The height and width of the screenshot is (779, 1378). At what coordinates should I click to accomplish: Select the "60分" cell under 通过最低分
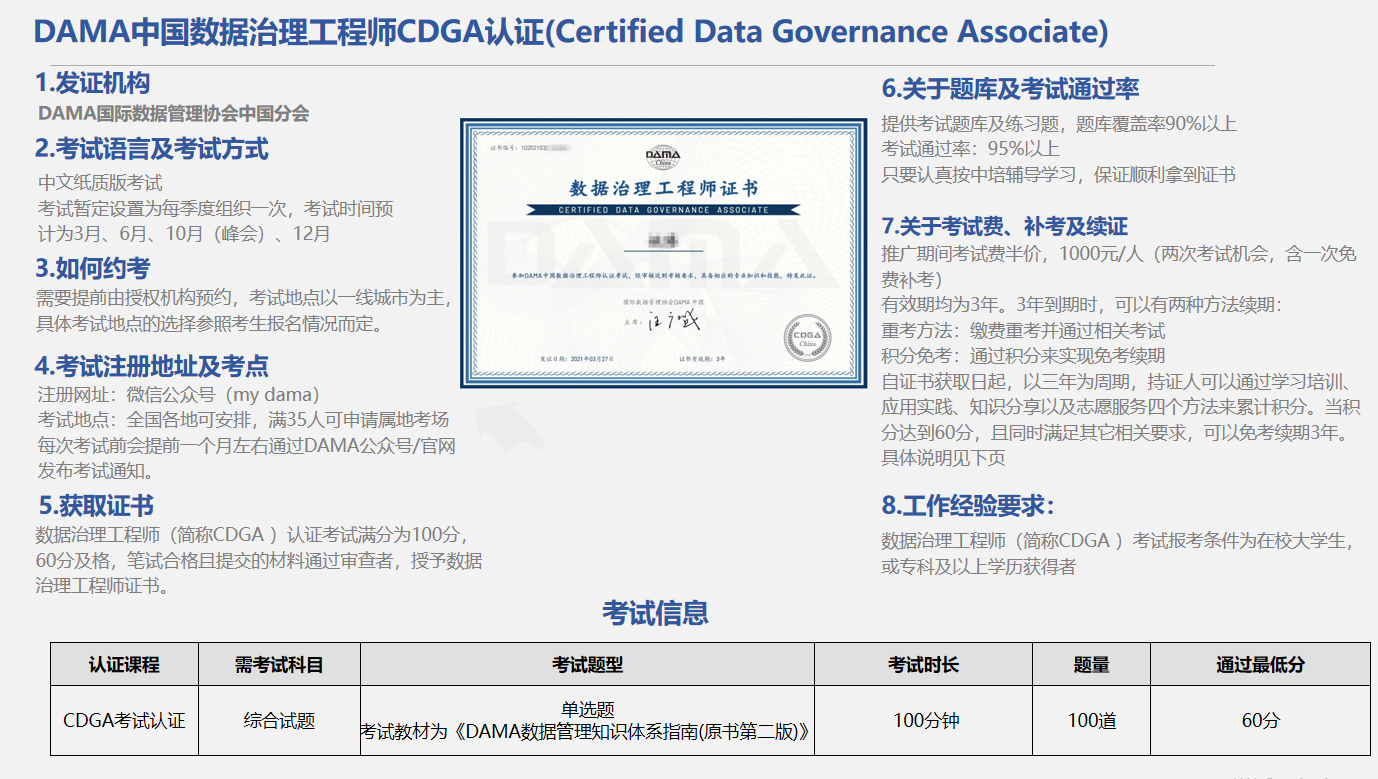click(1261, 721)
